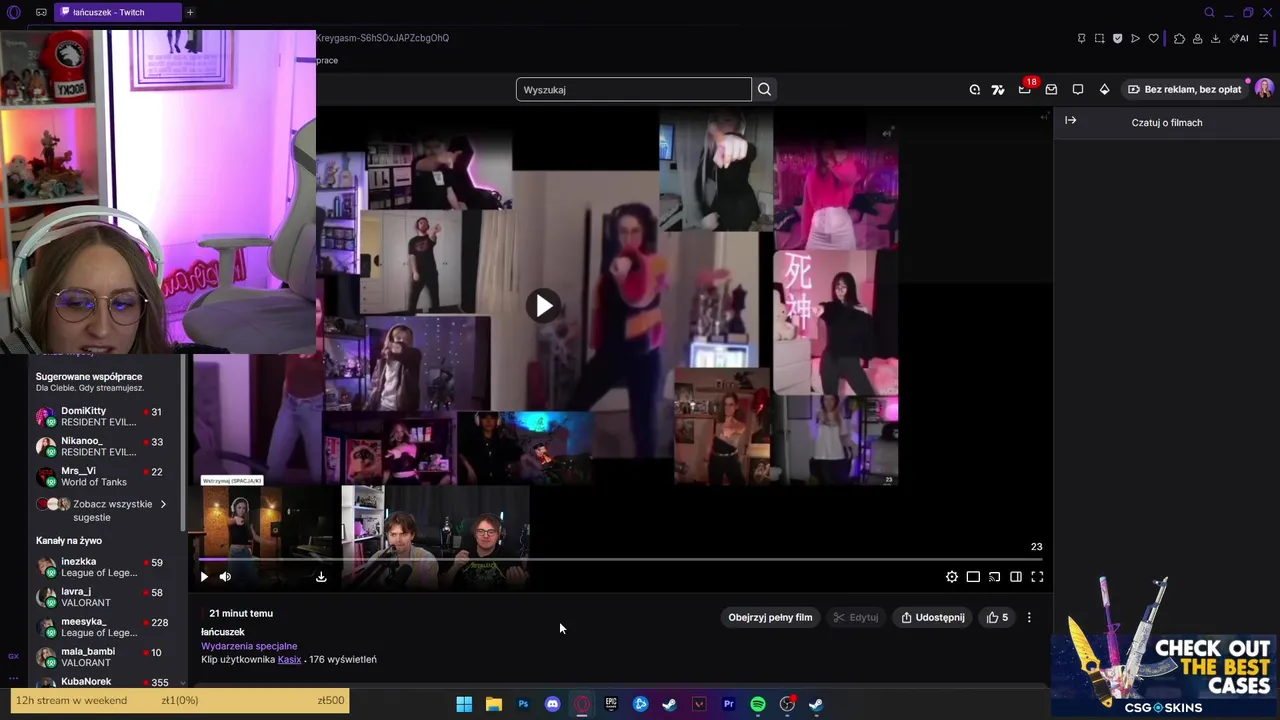Image resolution: width=1280 pixels, height=720 pixels.
Task: Open the Nikanoo_ suggested channel
Action: pos(105,447)
